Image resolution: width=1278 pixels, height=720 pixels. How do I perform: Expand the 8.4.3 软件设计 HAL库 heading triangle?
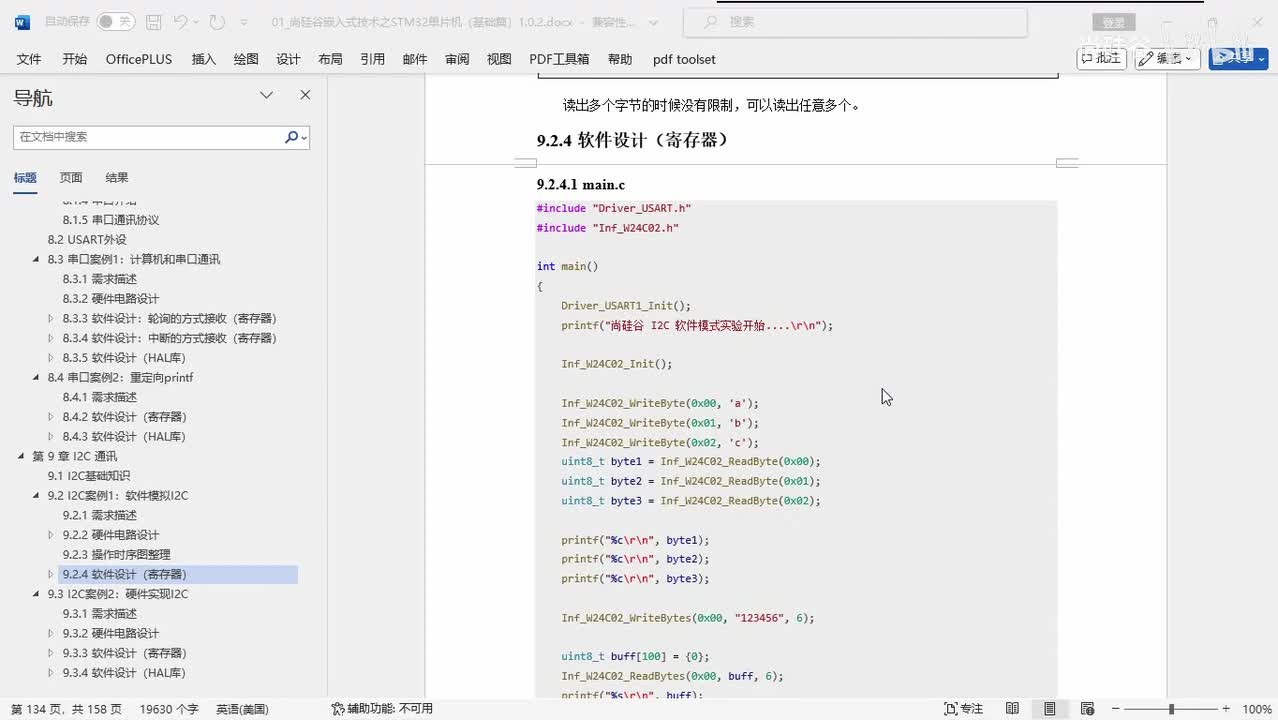[x=52, y=436]
